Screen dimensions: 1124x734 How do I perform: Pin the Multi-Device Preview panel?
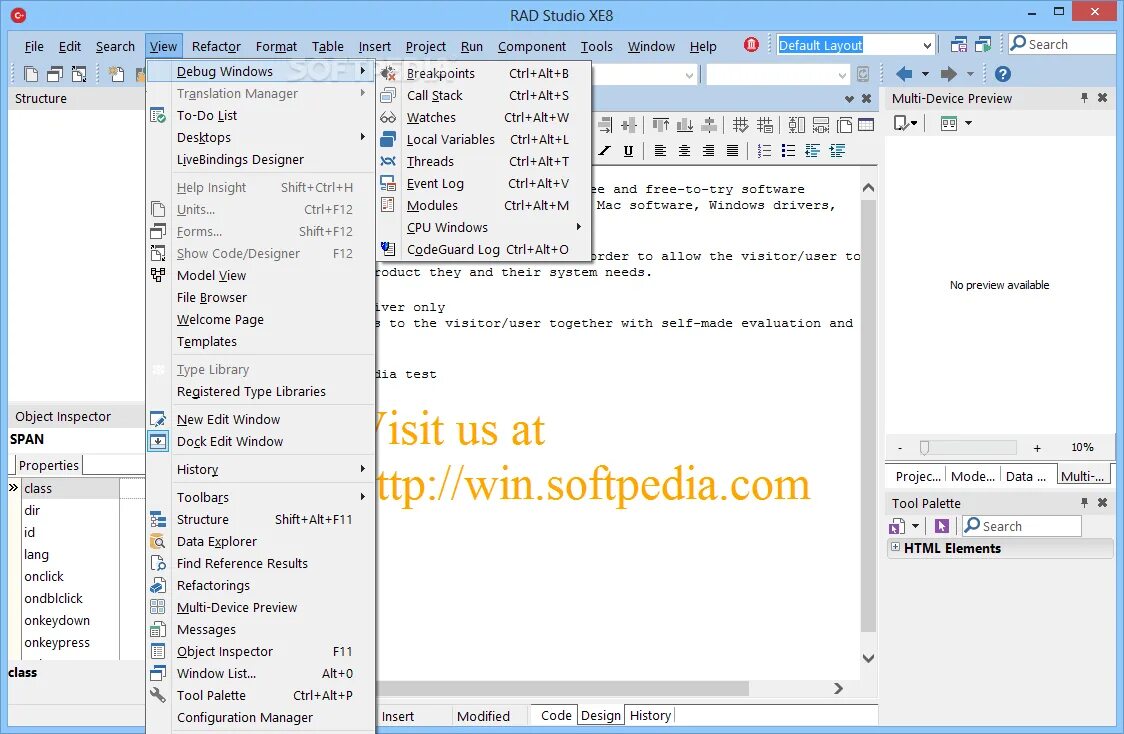[1084, 98]
